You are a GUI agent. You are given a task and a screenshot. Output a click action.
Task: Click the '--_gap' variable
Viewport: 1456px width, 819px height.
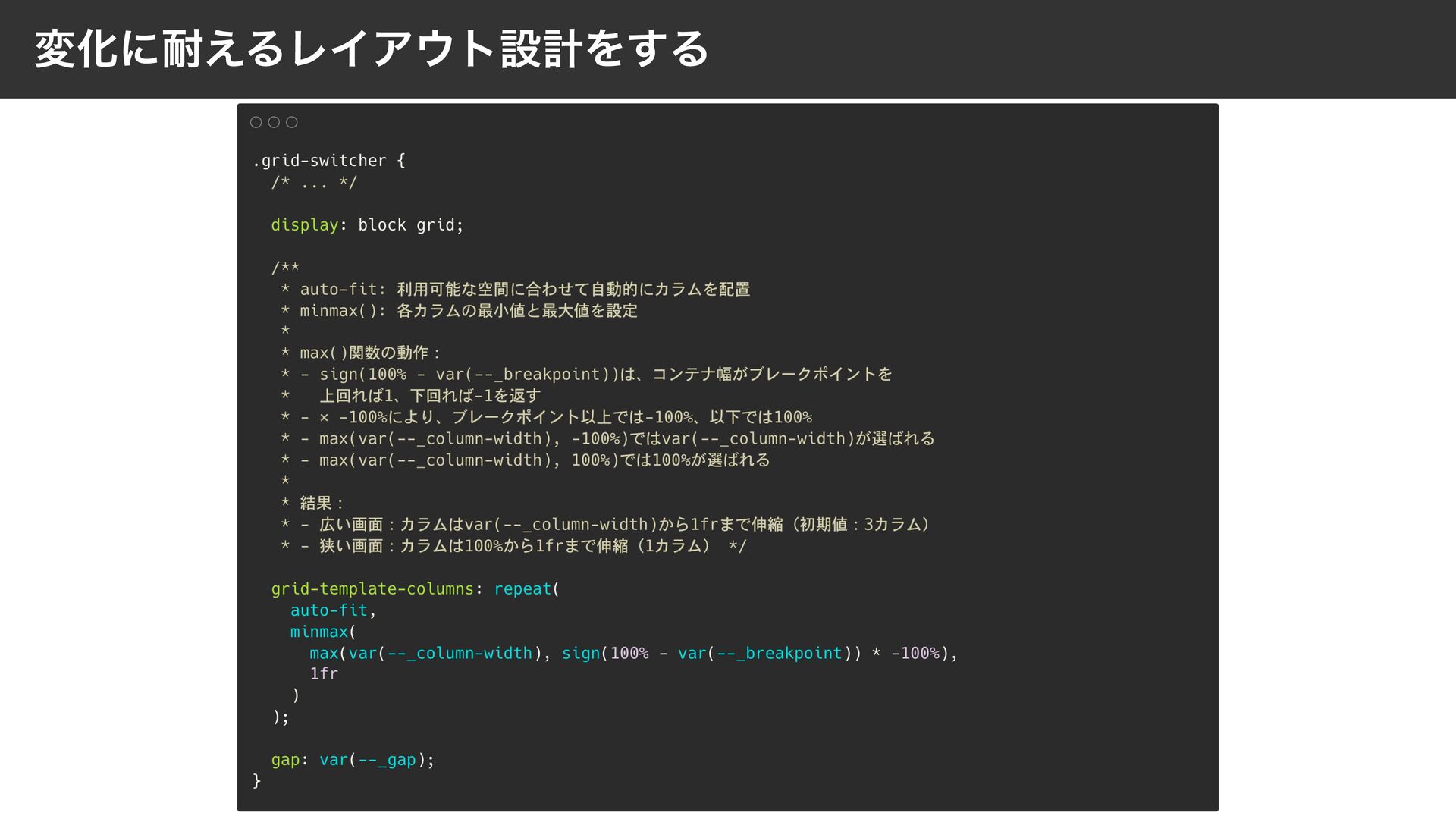click(387, 760)
